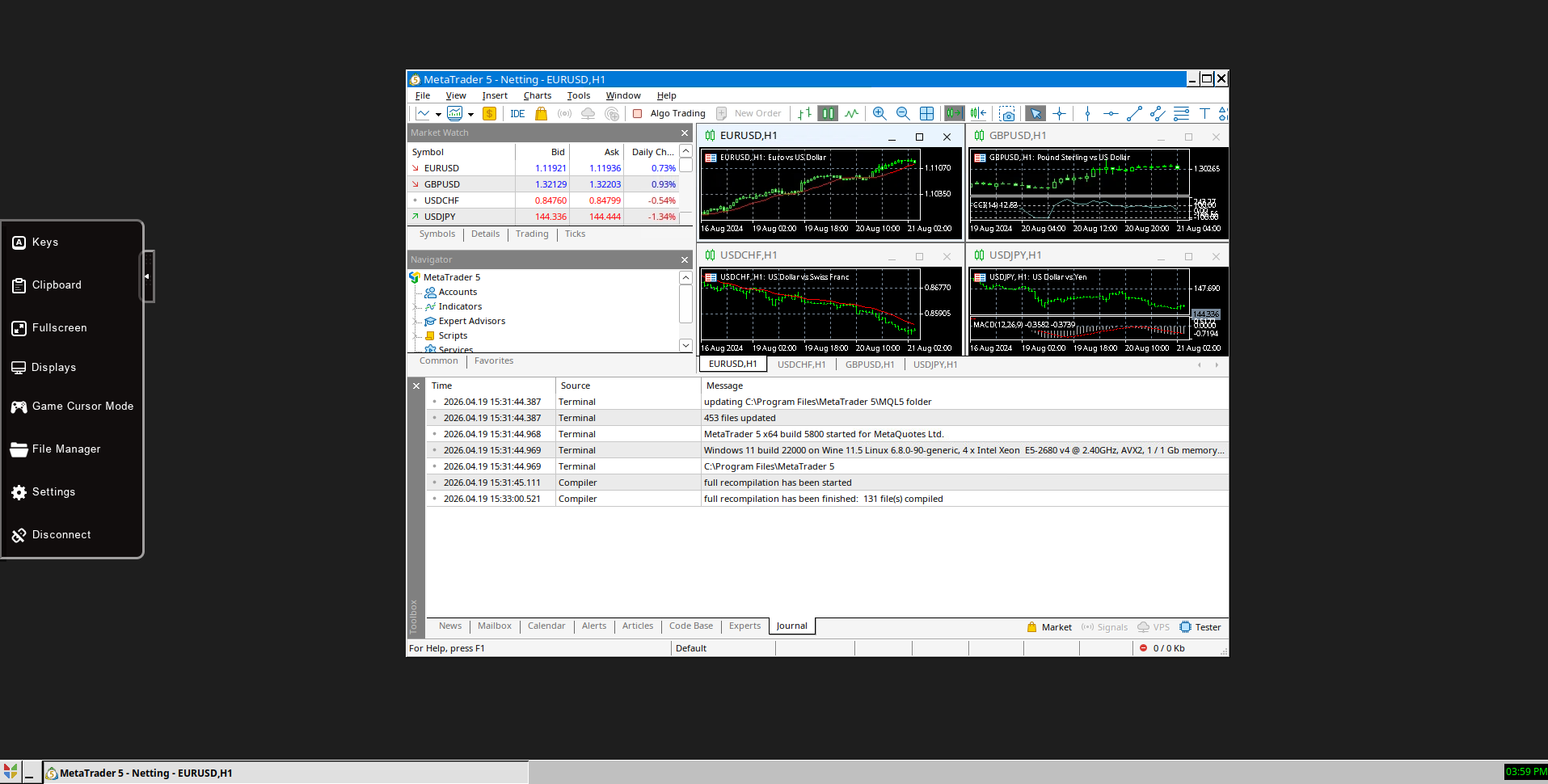Toggle Fullscreen in the side panel
Image resolution: width=1548 pixels, height=784 pixels.
tap(49, 328)
